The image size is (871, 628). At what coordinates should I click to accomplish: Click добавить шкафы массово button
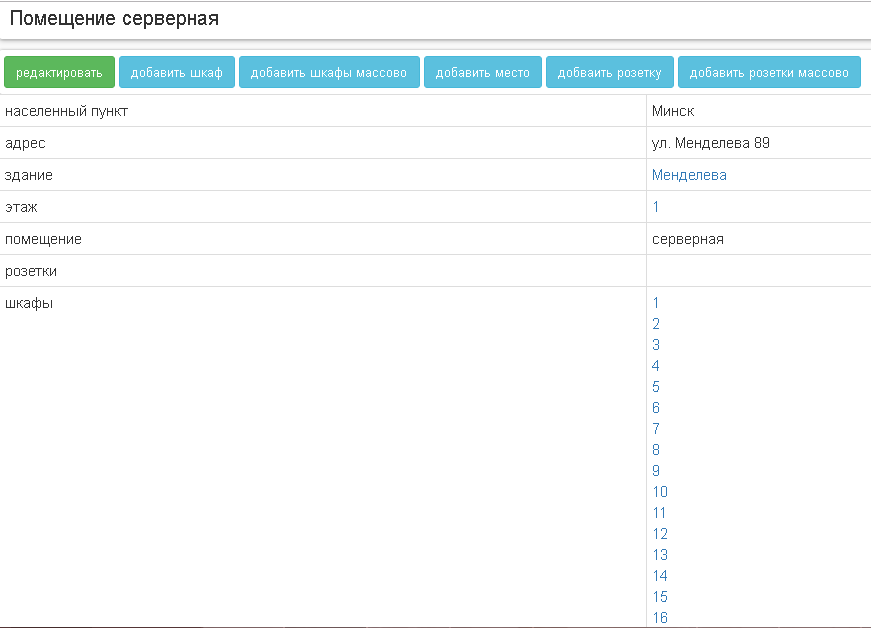coord(329,72)
